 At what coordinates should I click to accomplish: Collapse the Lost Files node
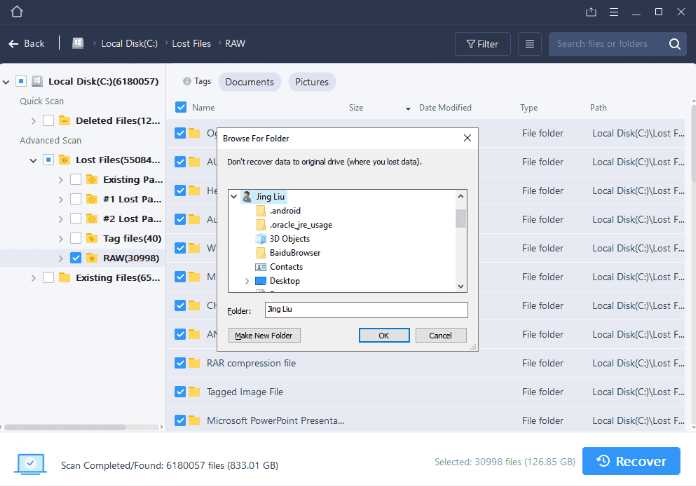pos(33,160)
